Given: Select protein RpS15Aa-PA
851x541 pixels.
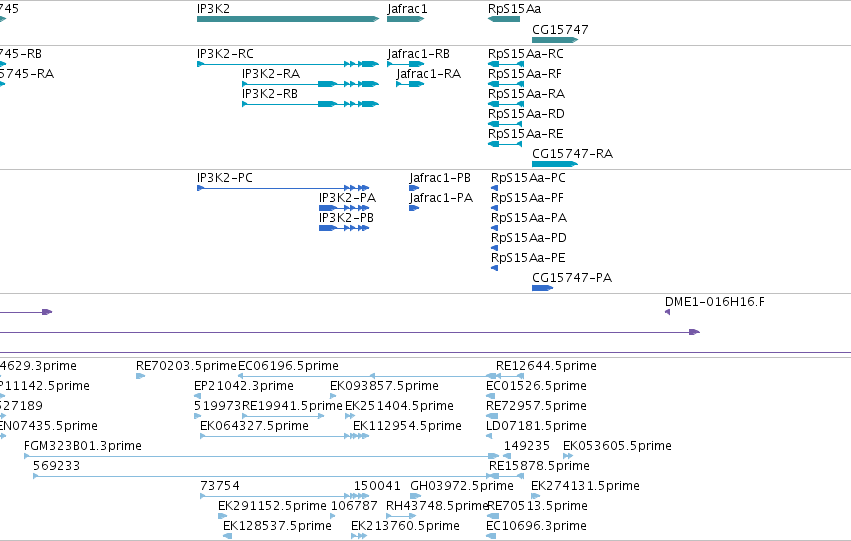Looking at the screenshot, I should 494,228.
